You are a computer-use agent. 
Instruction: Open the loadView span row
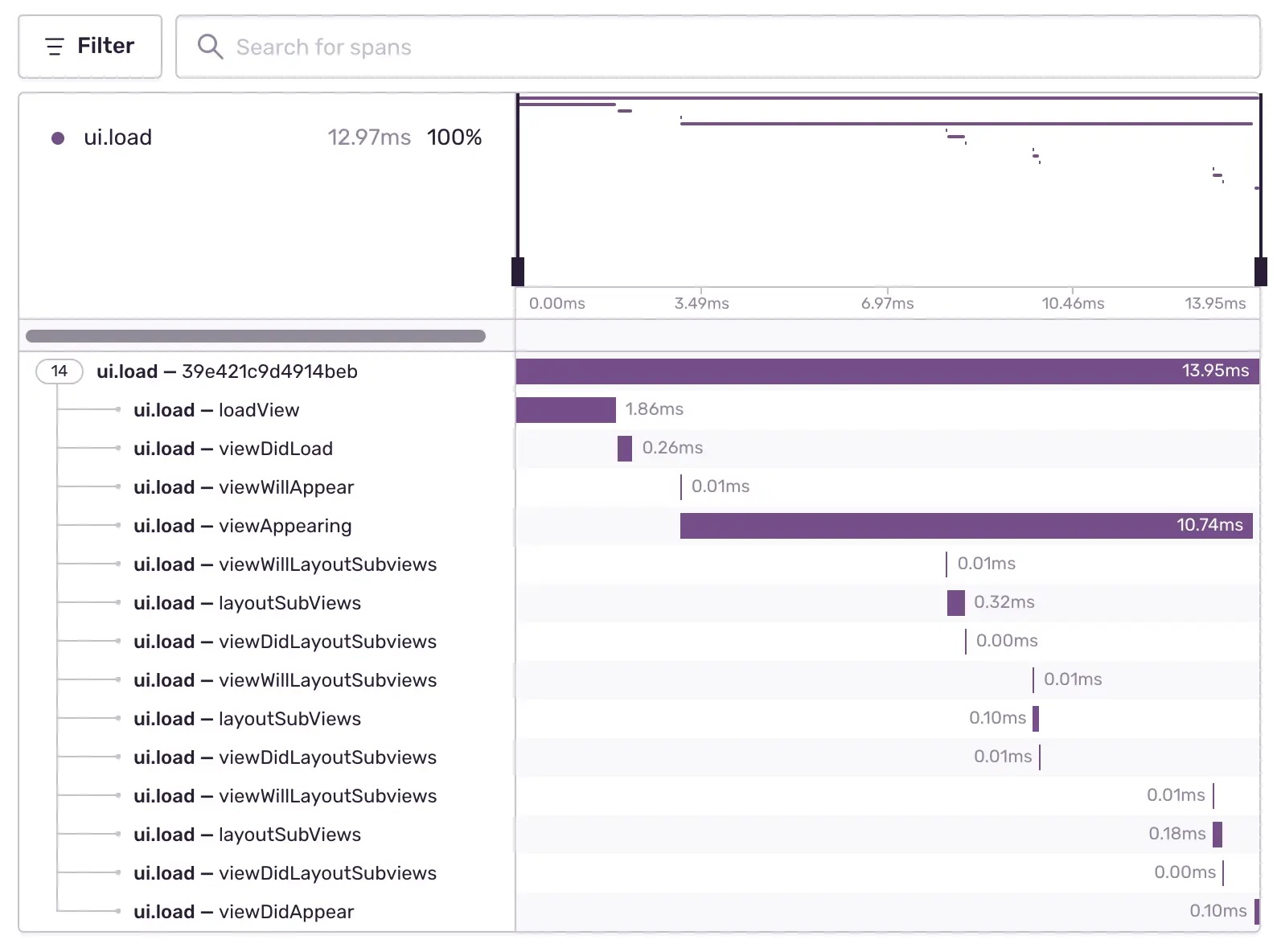pos(216,410)
